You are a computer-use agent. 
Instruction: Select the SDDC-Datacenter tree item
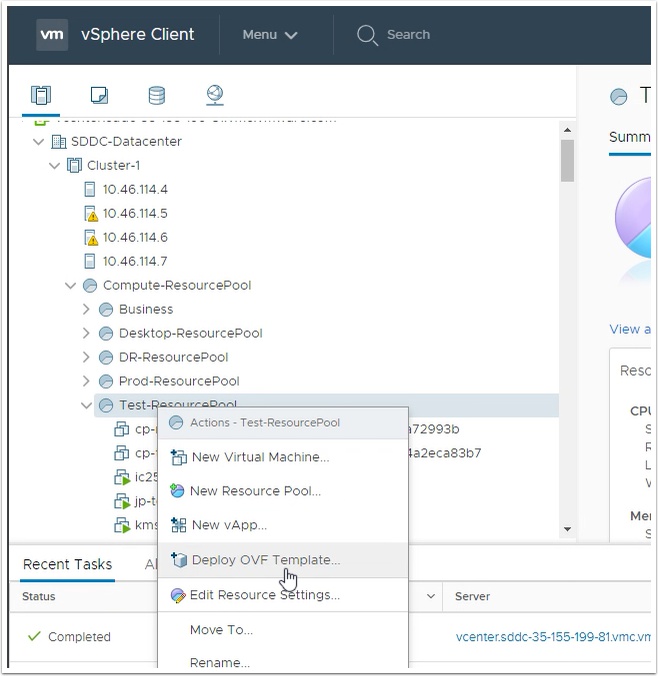pyautogui.click(x=126, y=141)
